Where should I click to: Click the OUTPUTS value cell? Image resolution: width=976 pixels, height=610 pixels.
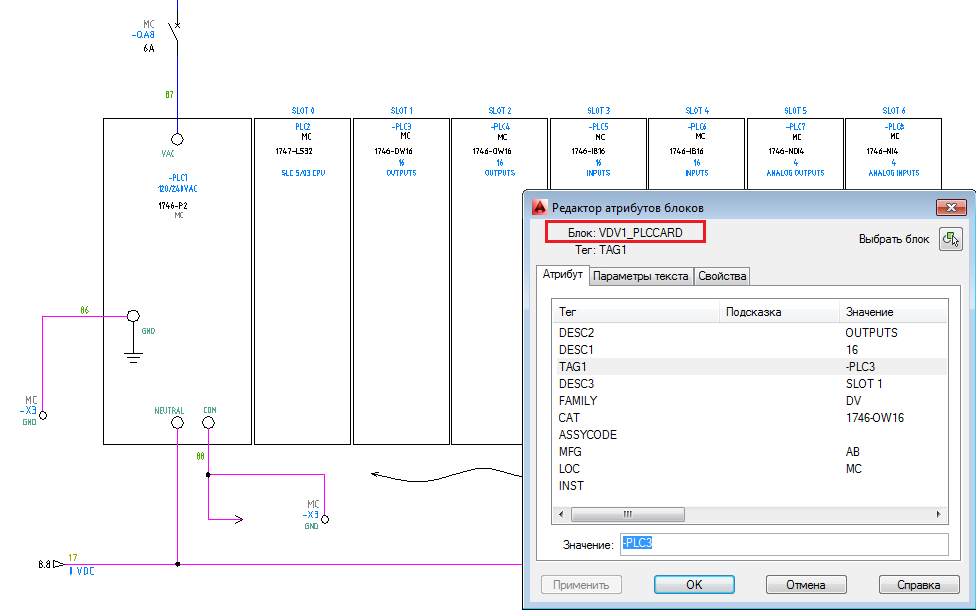coord(871,333)
